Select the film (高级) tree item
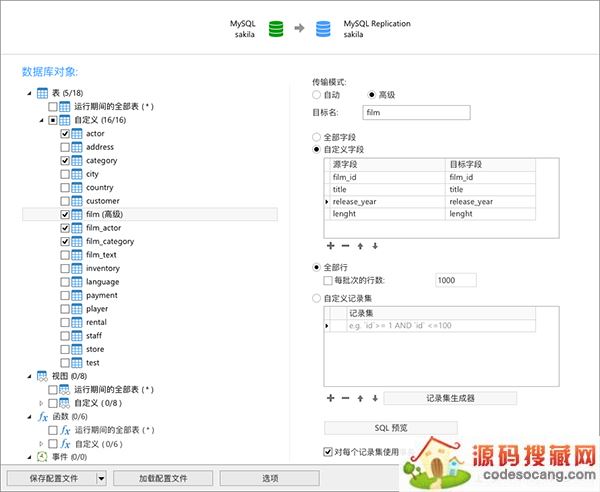Viewport: 600px width, 492px height. 110,214
